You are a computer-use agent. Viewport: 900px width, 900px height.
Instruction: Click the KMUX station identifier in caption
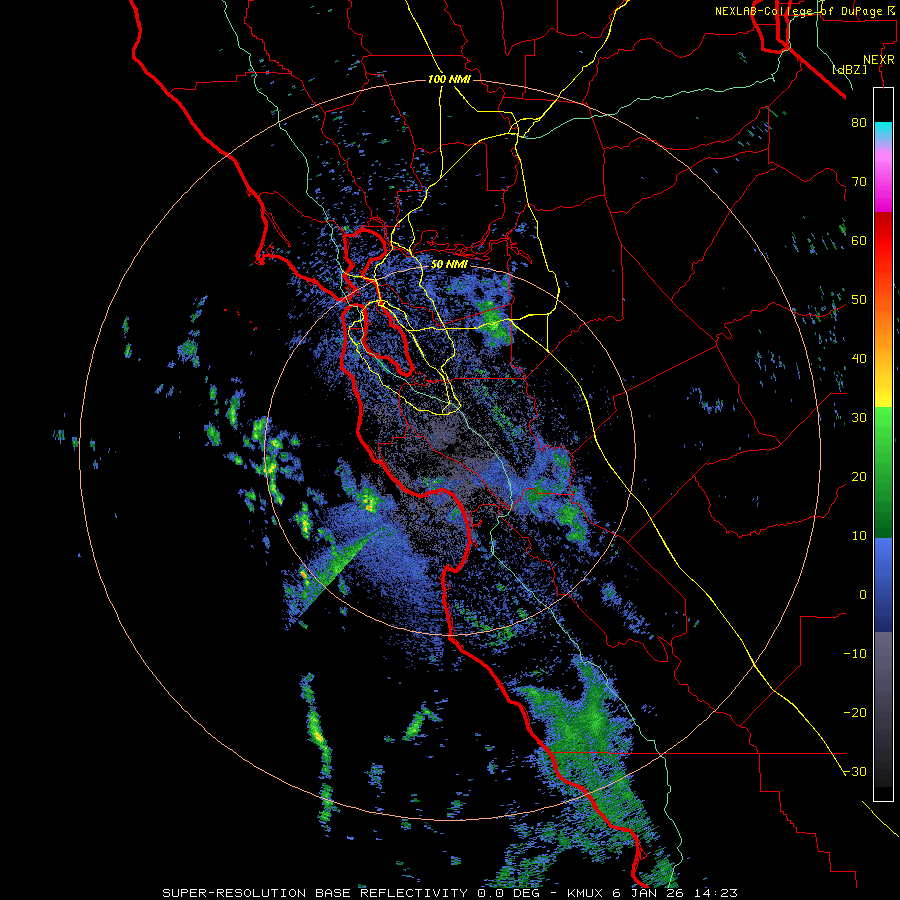point(587,893)
